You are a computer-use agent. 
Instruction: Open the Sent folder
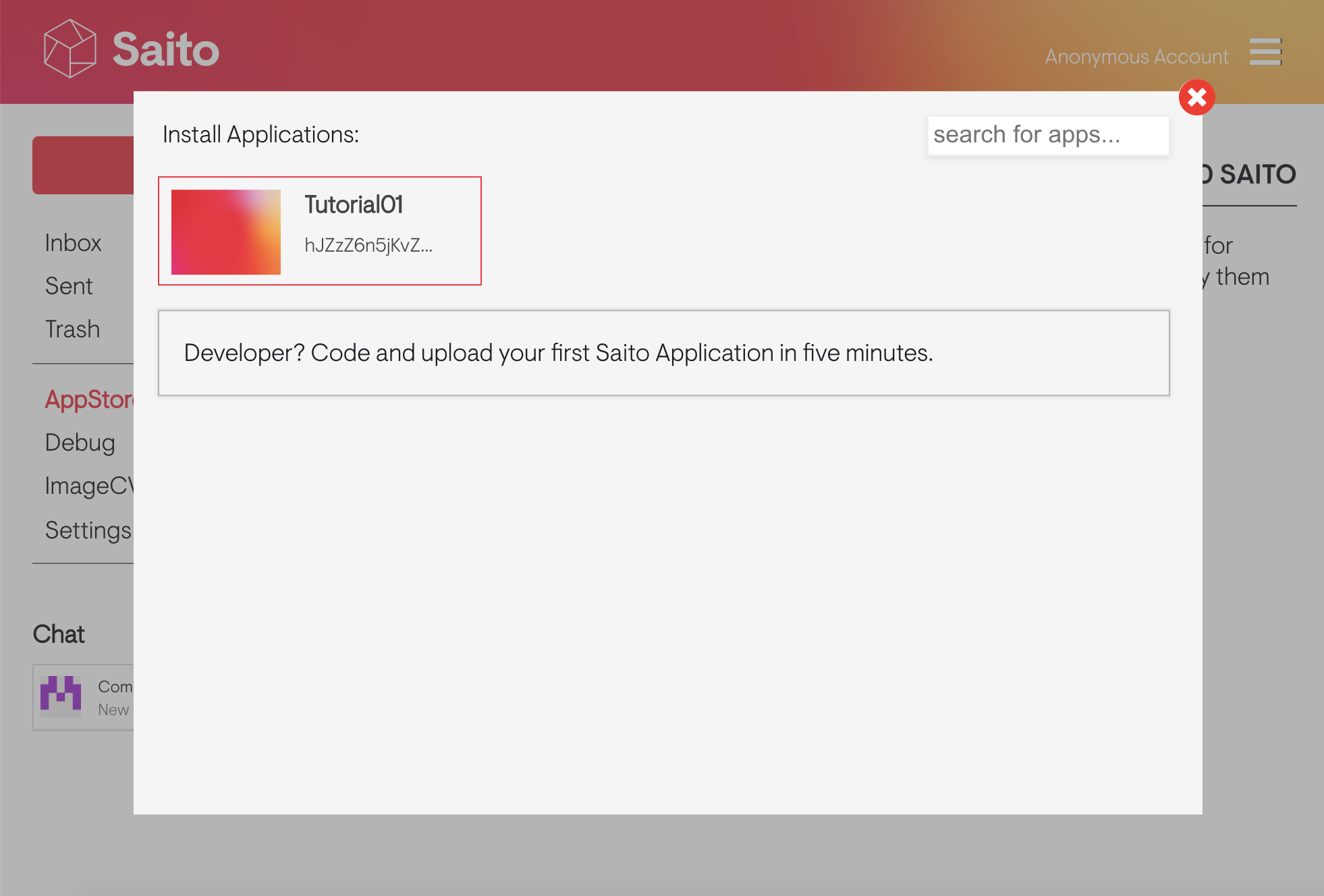pos(69,286)
